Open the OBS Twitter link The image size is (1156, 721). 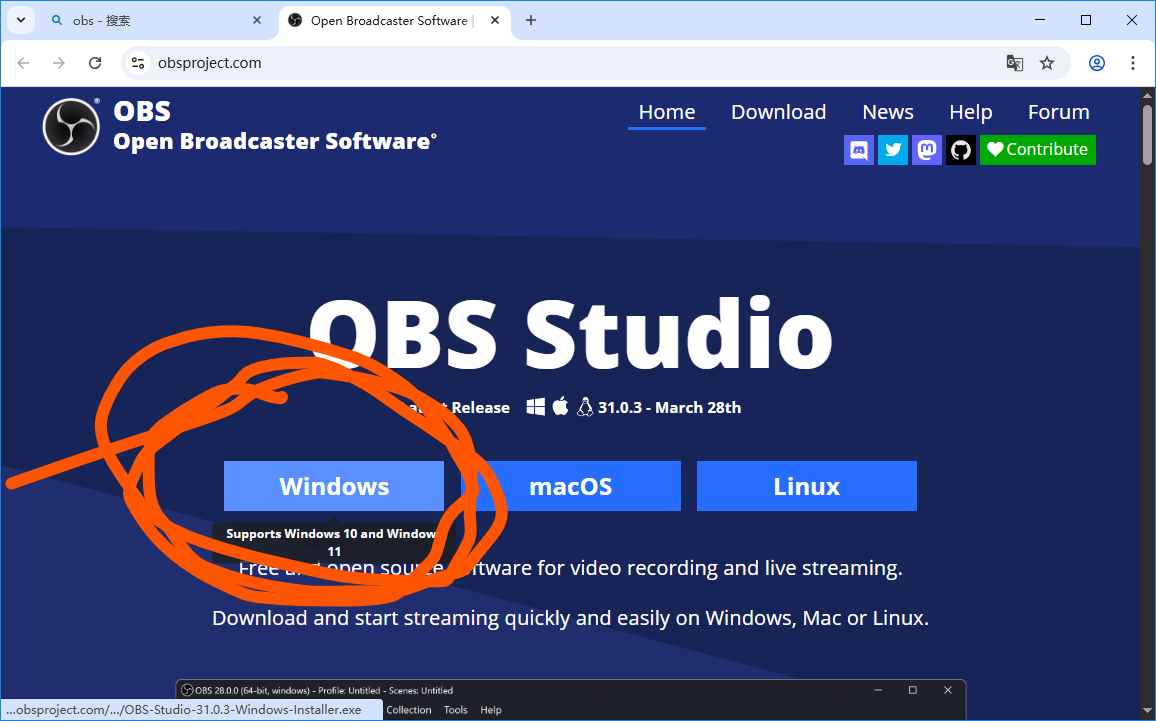click(893, 150)
